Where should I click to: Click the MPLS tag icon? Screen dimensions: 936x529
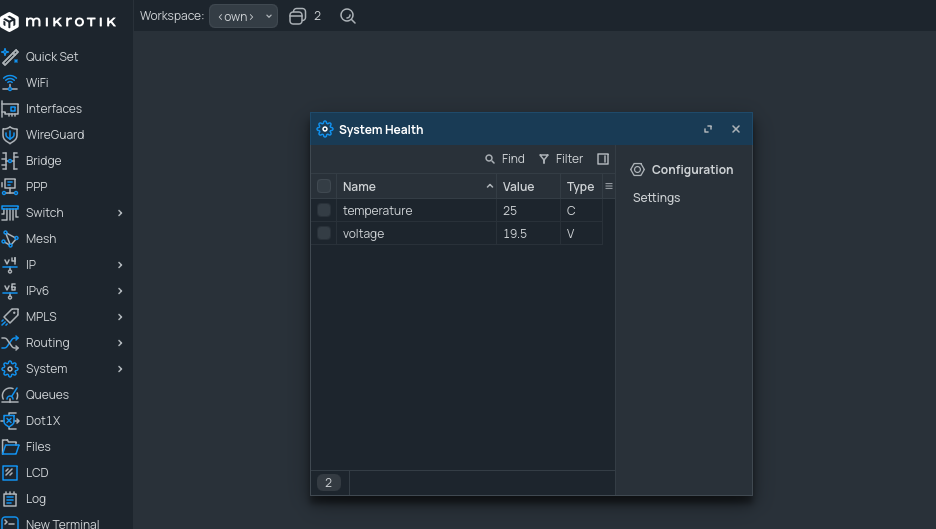(10, 316)
